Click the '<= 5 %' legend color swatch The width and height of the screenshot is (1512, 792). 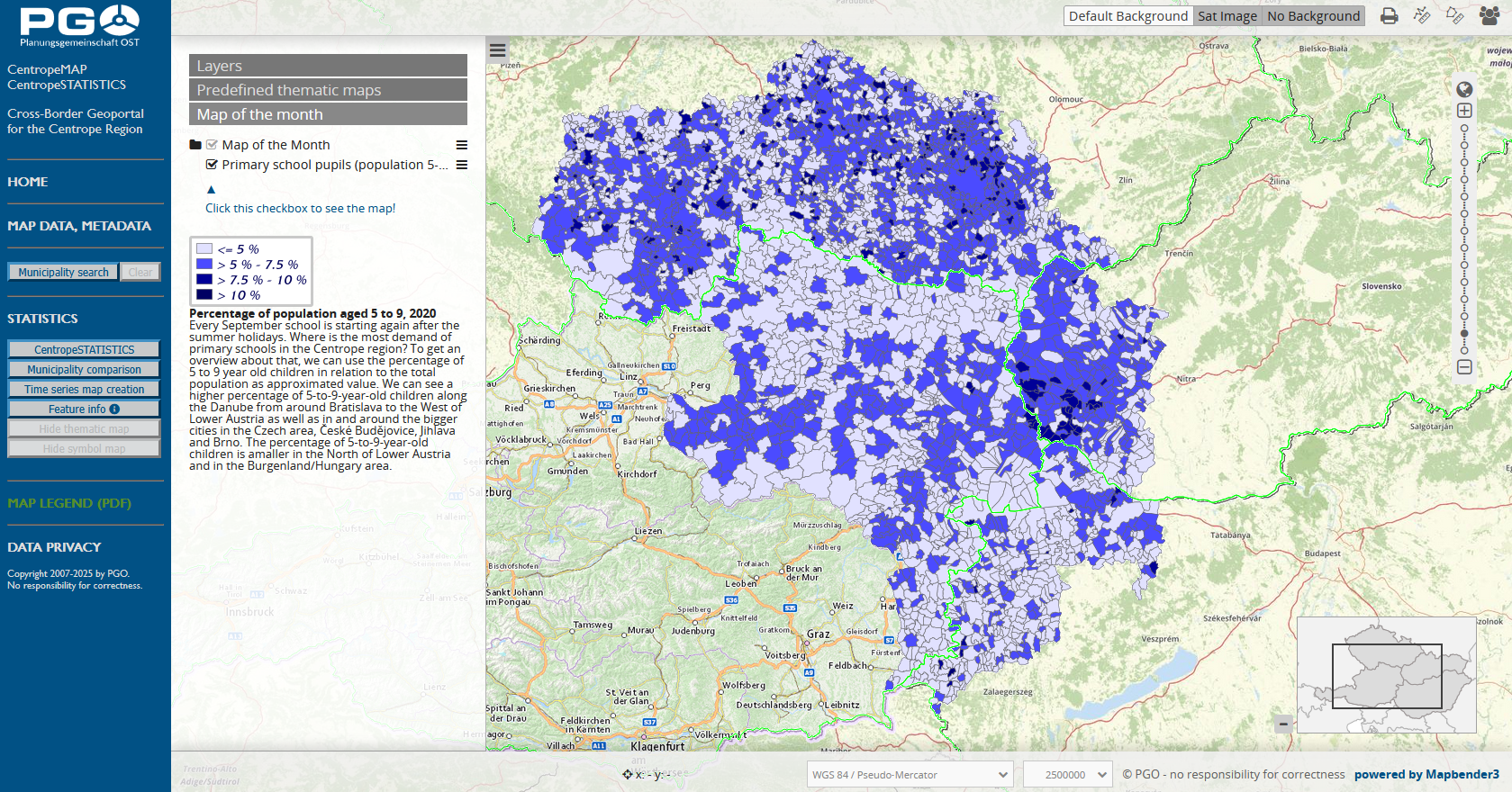click(204, 248)
